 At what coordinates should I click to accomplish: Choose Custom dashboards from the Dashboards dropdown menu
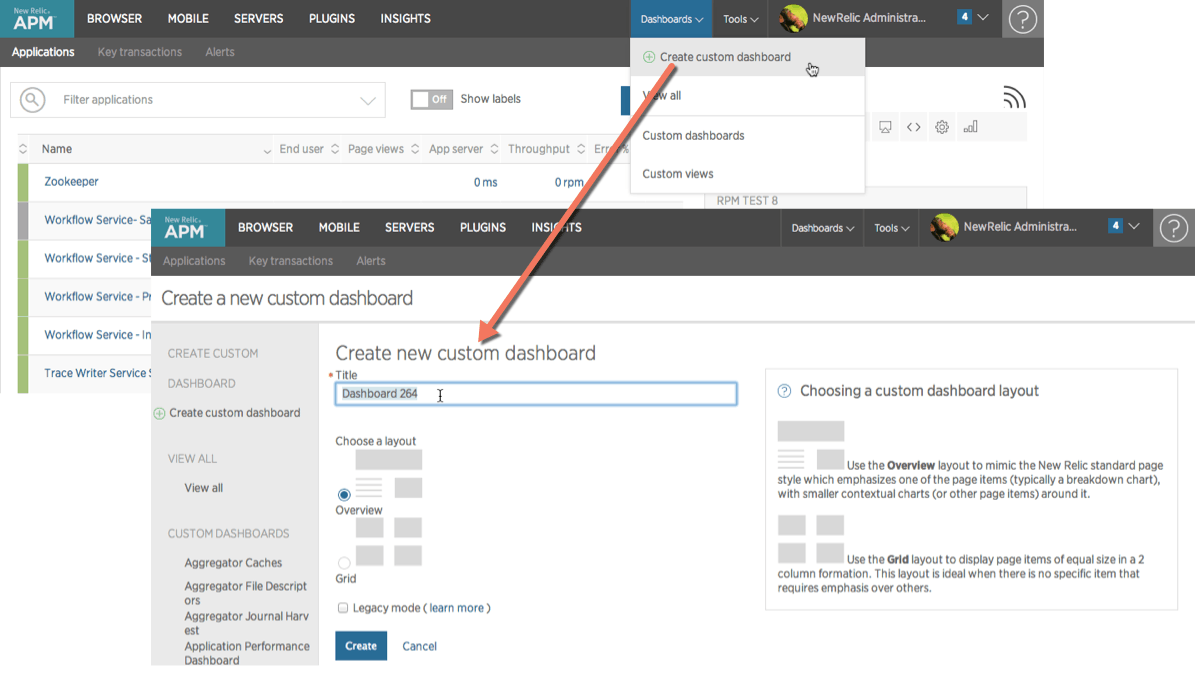[748, 135]
